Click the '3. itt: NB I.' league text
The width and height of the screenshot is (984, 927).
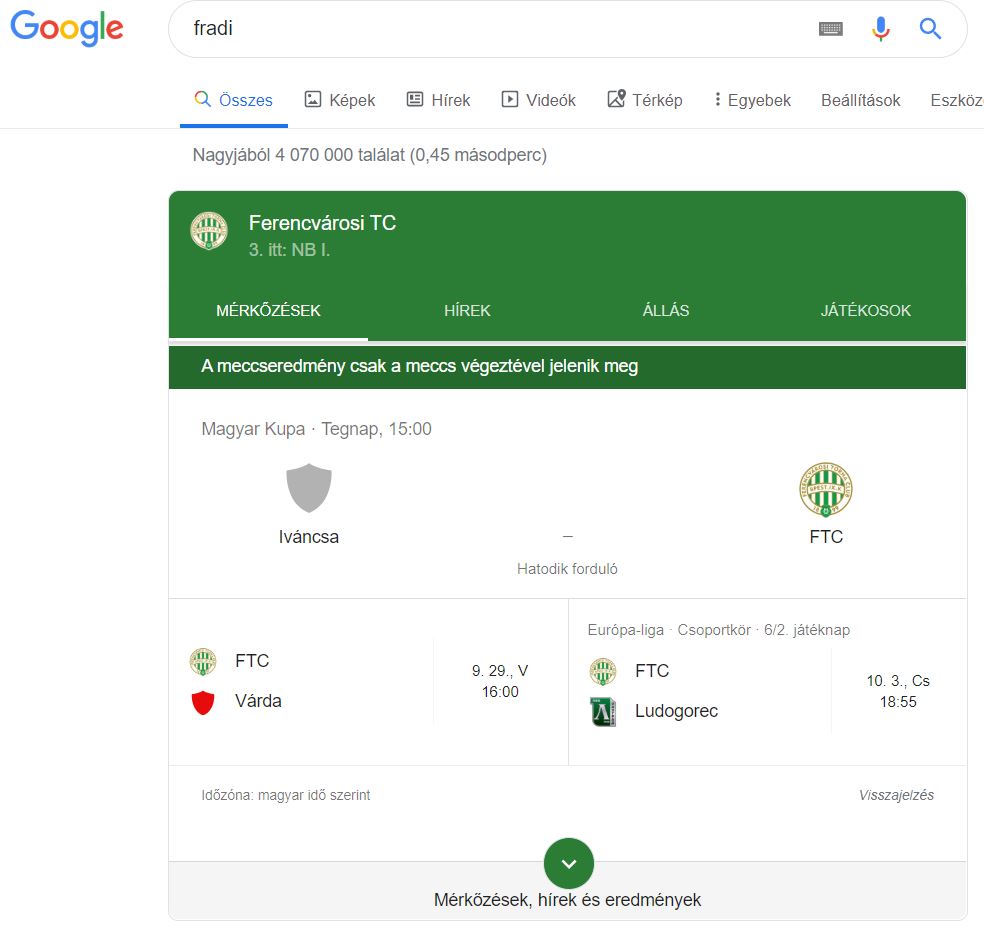[289, 250]
